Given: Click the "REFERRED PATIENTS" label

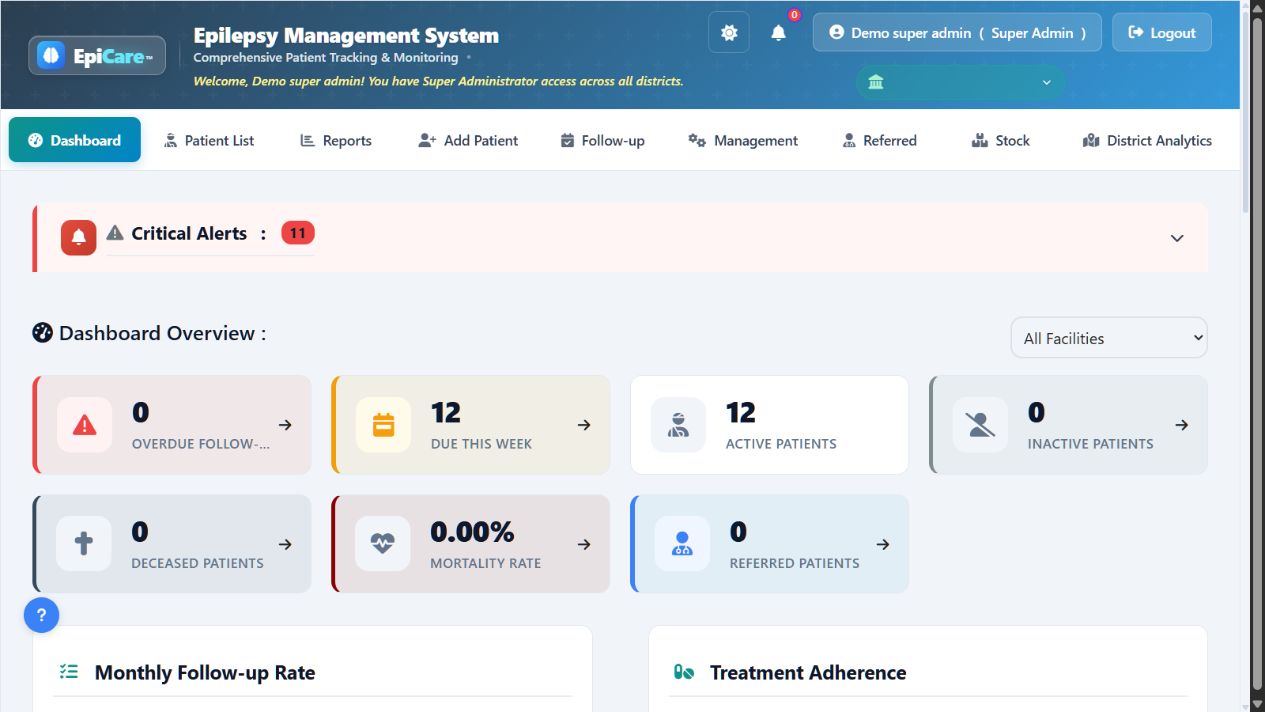Looking at the screenshot, I should point(794,563).
